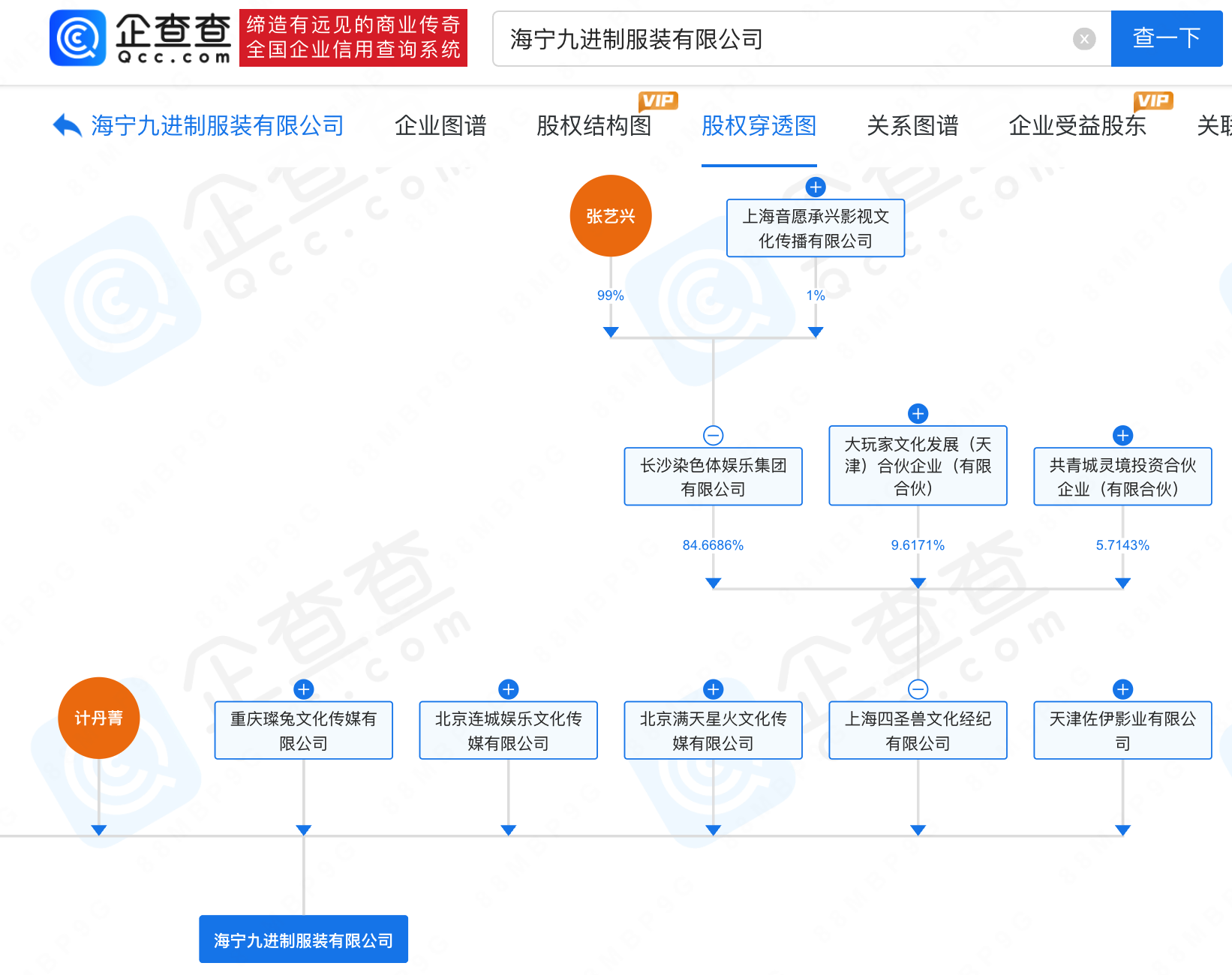This screenshot has height=975, width=1232.
Task: Click the red 全国企业信用查询系统 banner
Action: 353,38
